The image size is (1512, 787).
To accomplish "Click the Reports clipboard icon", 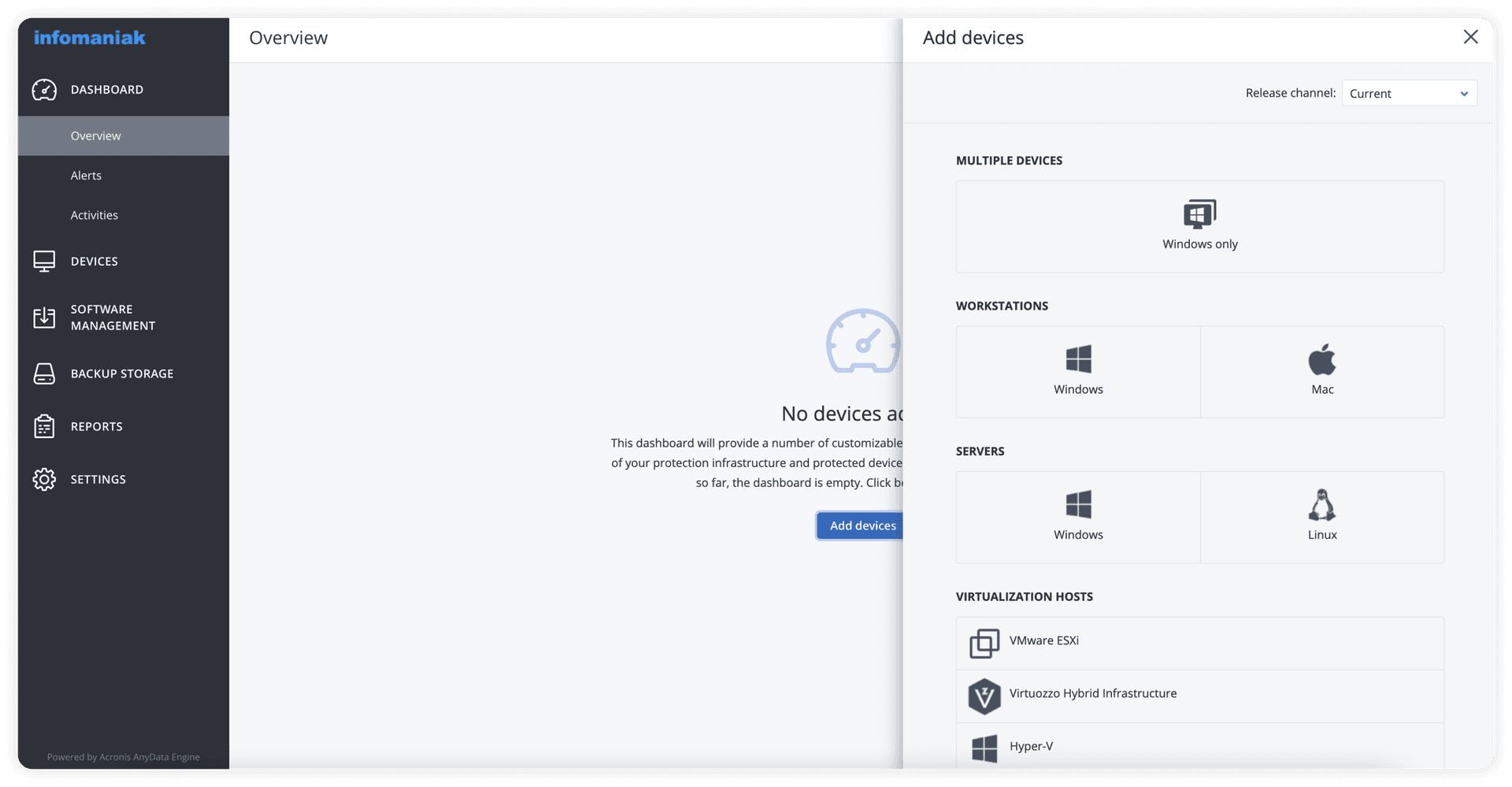I will point(44,426).
